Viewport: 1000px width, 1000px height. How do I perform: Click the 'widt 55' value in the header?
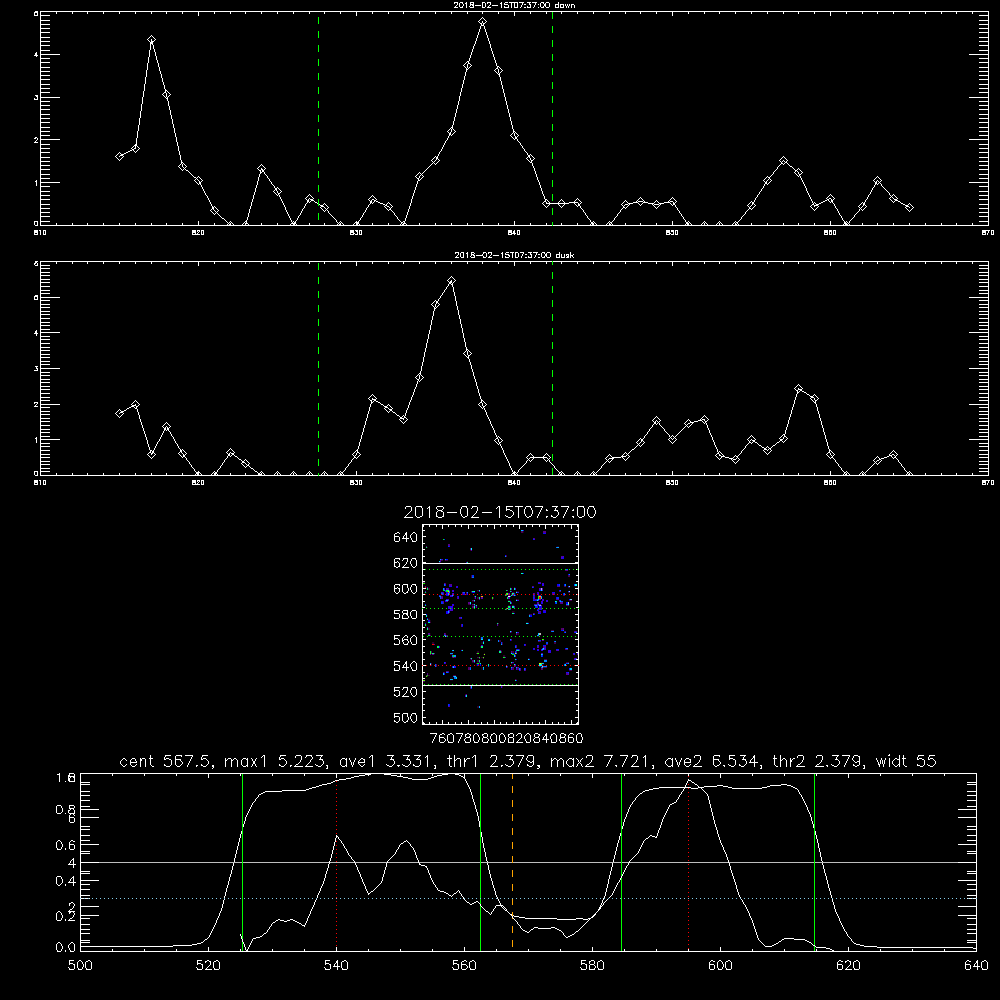pos(908,761)
